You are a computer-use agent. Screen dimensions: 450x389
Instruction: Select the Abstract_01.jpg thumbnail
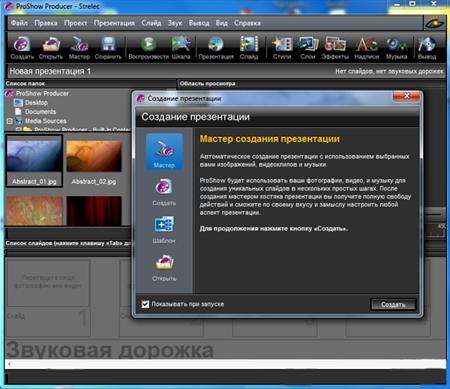[x=34, y=160]
